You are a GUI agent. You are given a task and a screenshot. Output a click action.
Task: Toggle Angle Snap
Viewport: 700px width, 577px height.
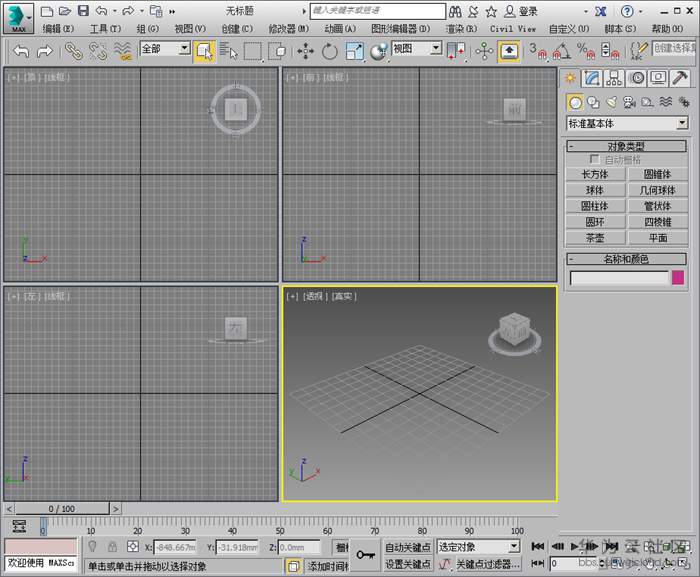coord(561,51)
